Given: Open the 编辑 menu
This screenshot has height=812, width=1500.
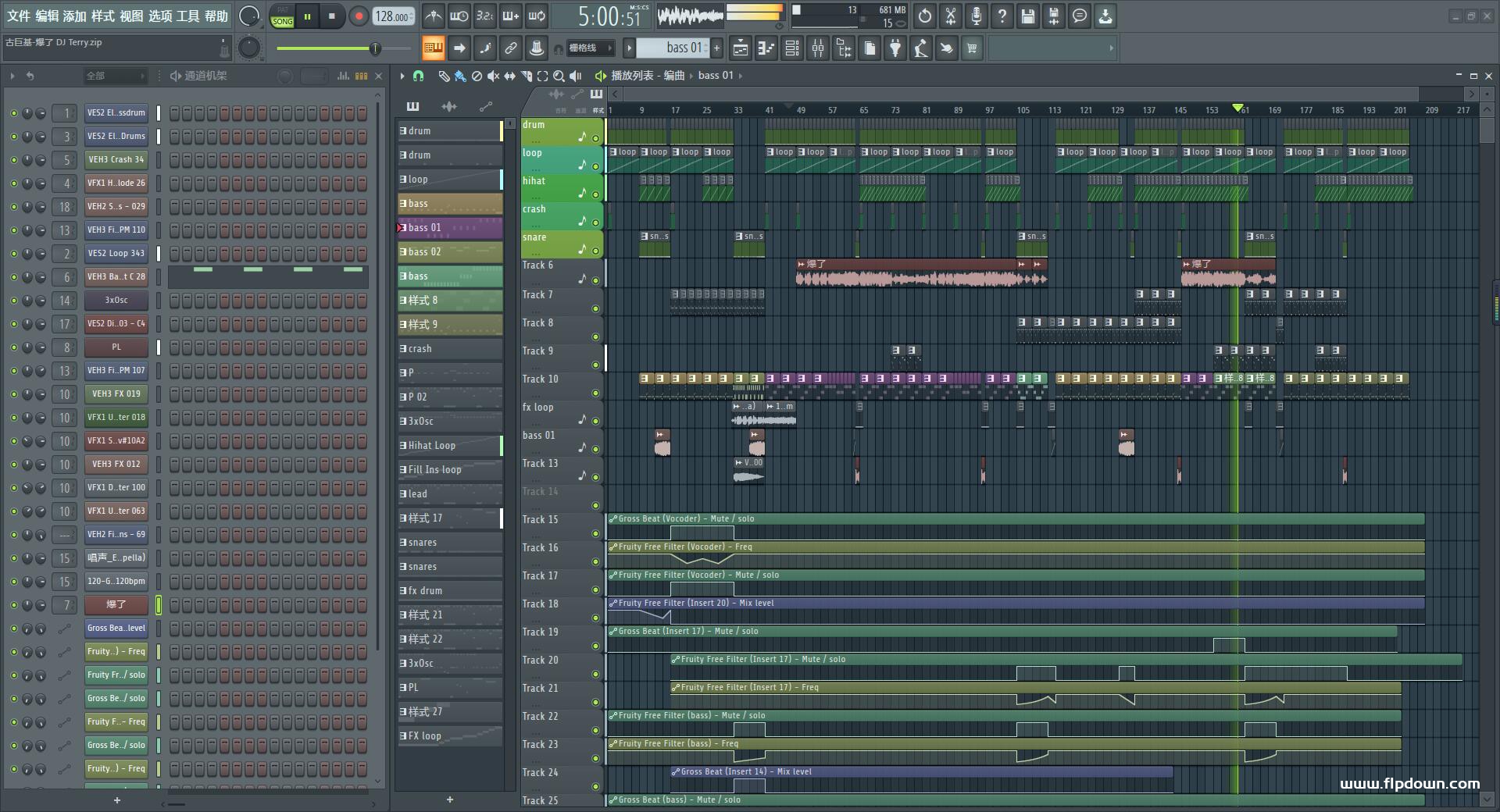Looking at the screenshot, I should coord(47,16).
